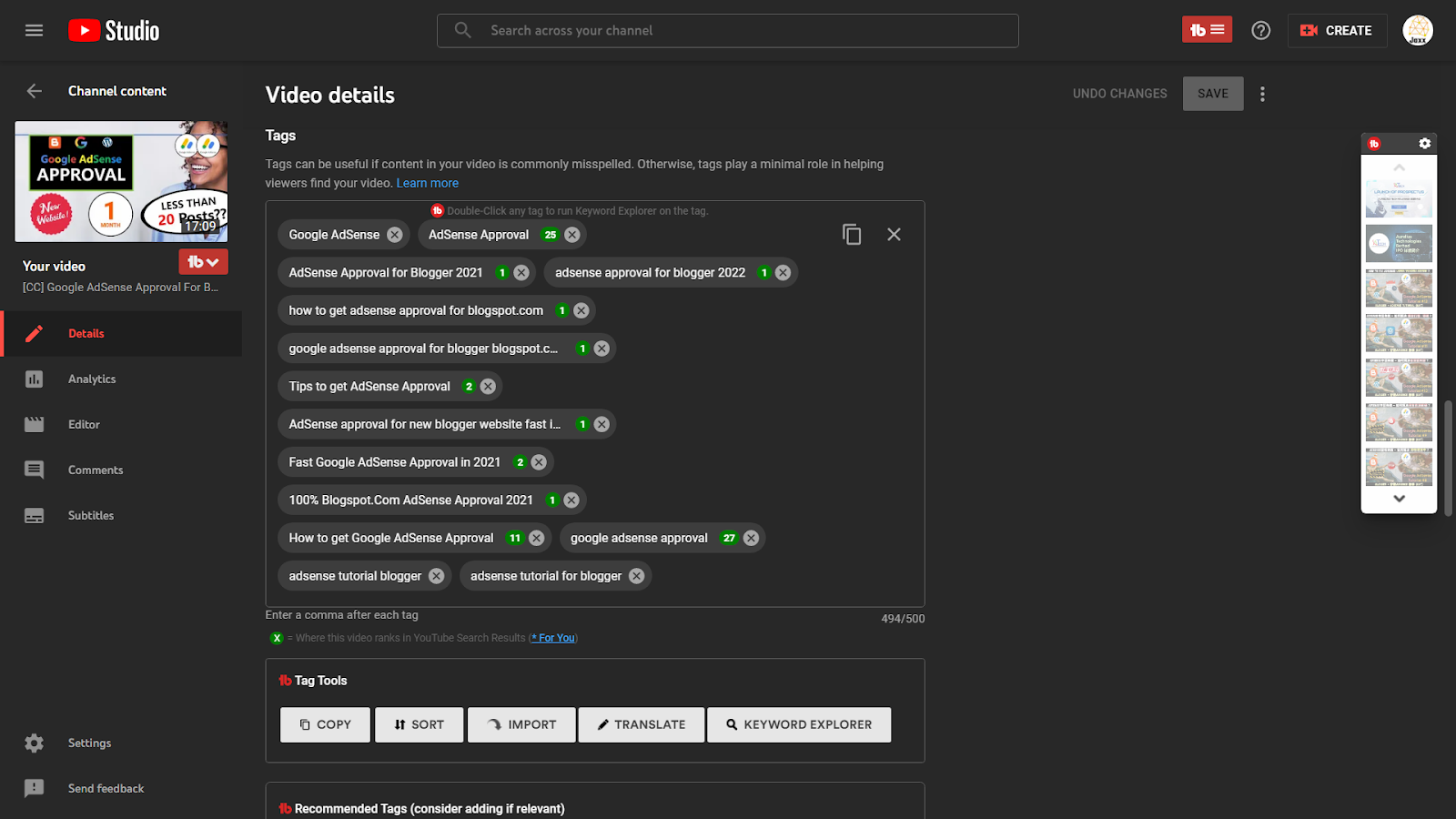Remove the google adsense approval tag
The width and height of the screenshot is (1456, 819).
(x=751, y=538)
